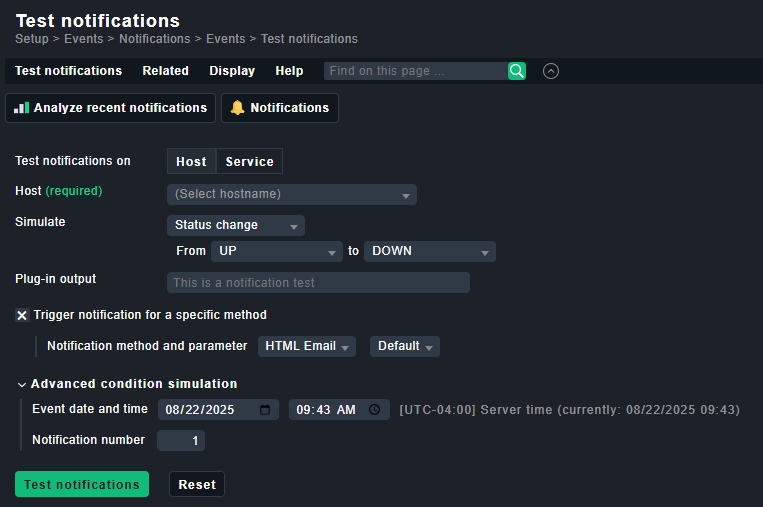763x507 pixels.
Task: Click the green Test notifications button
Action: pos(82,485)
